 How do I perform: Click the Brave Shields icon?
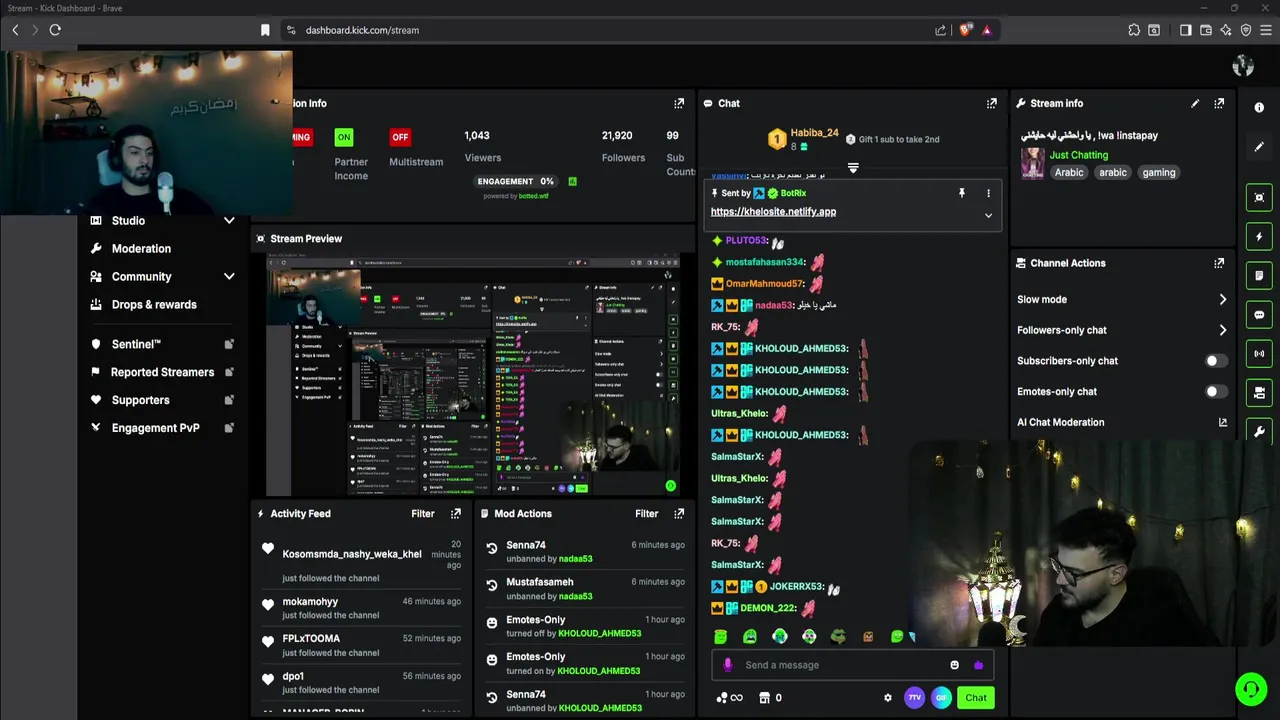point(965,30)
